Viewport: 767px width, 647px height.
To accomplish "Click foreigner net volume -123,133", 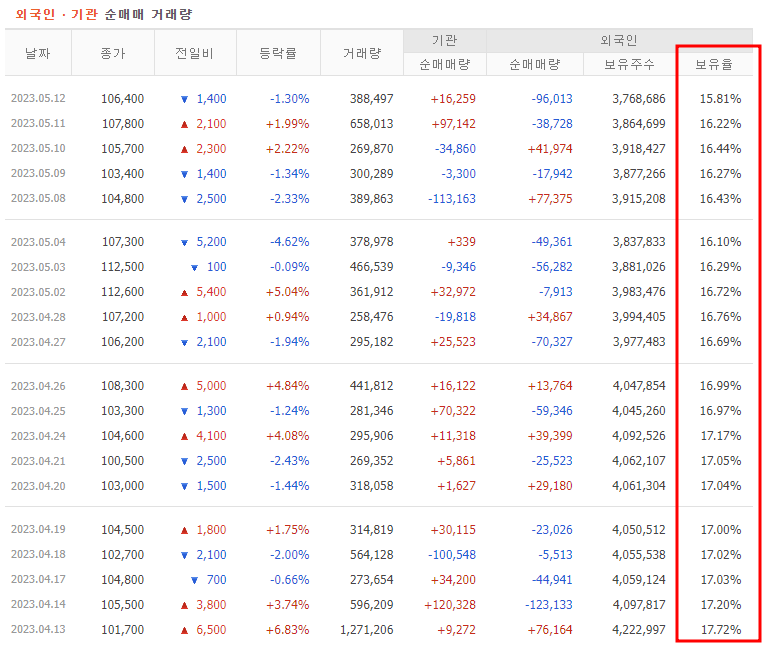I will coord(549,604).
